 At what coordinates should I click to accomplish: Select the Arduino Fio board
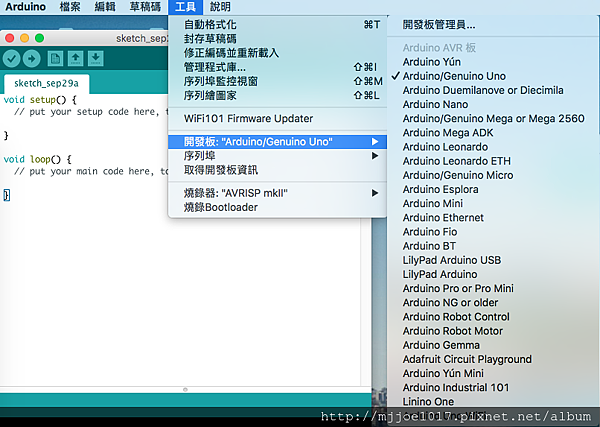(x=493, y=231)
